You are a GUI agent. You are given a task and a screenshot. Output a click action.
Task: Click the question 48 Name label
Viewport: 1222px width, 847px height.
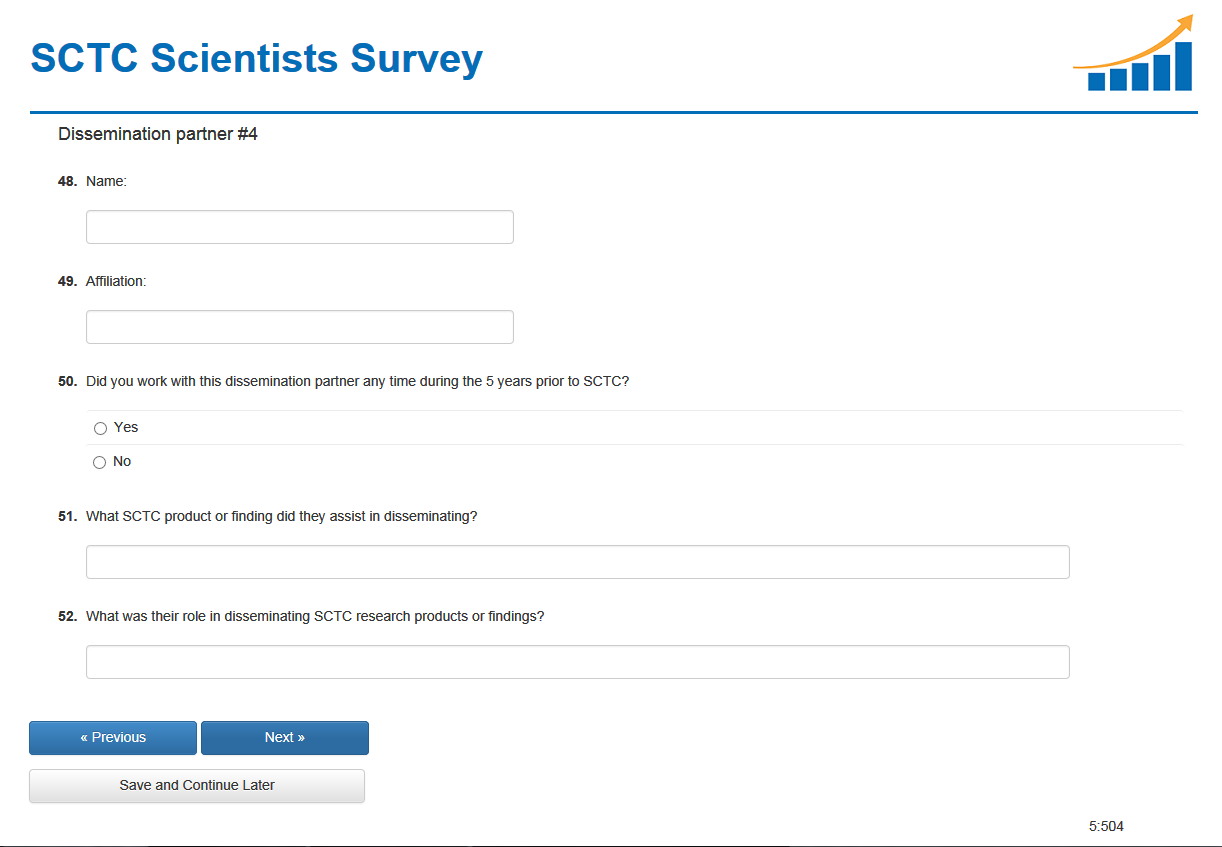[106, 182]
